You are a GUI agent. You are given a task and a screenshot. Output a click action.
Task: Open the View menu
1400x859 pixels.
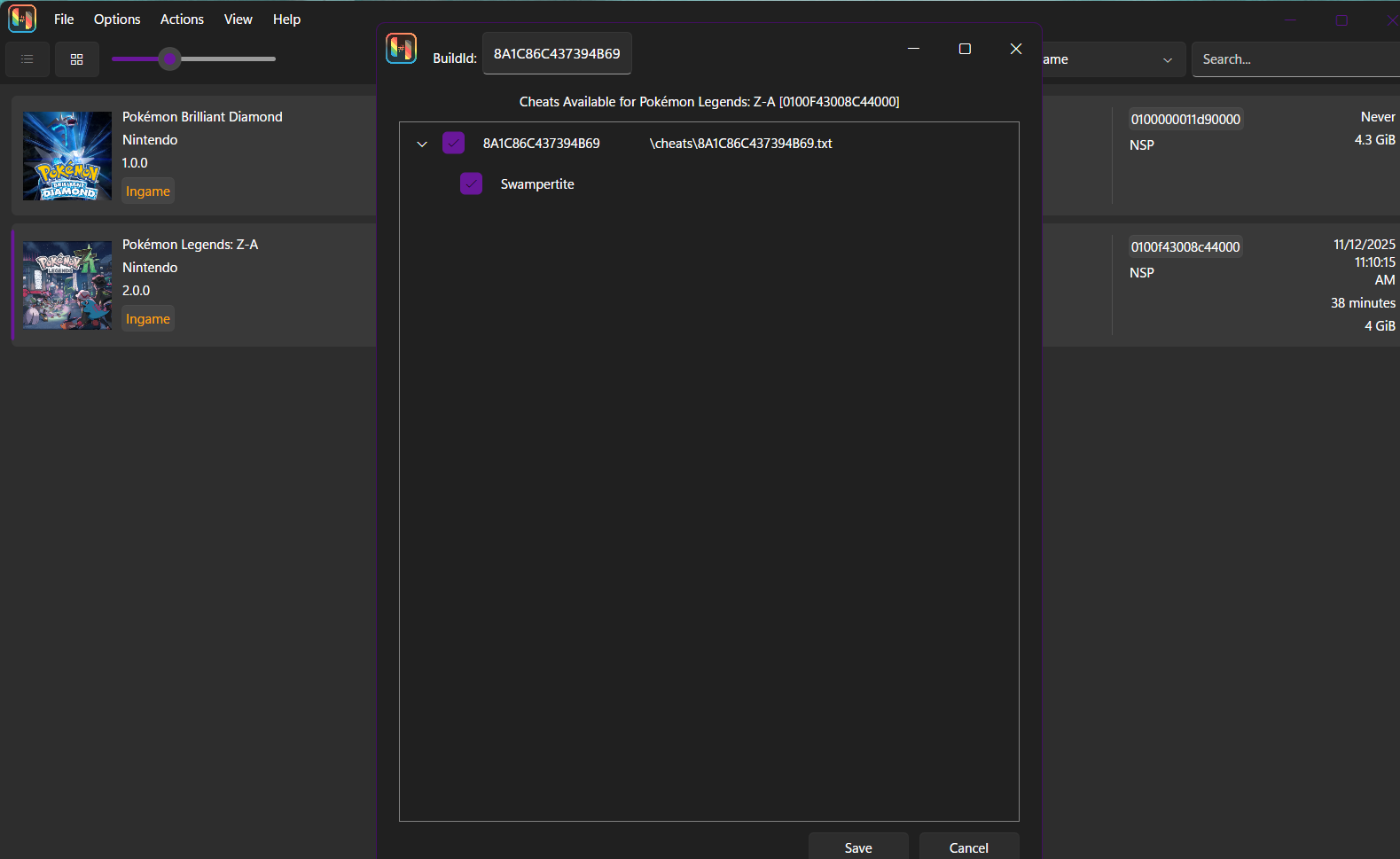pos(238,19)
